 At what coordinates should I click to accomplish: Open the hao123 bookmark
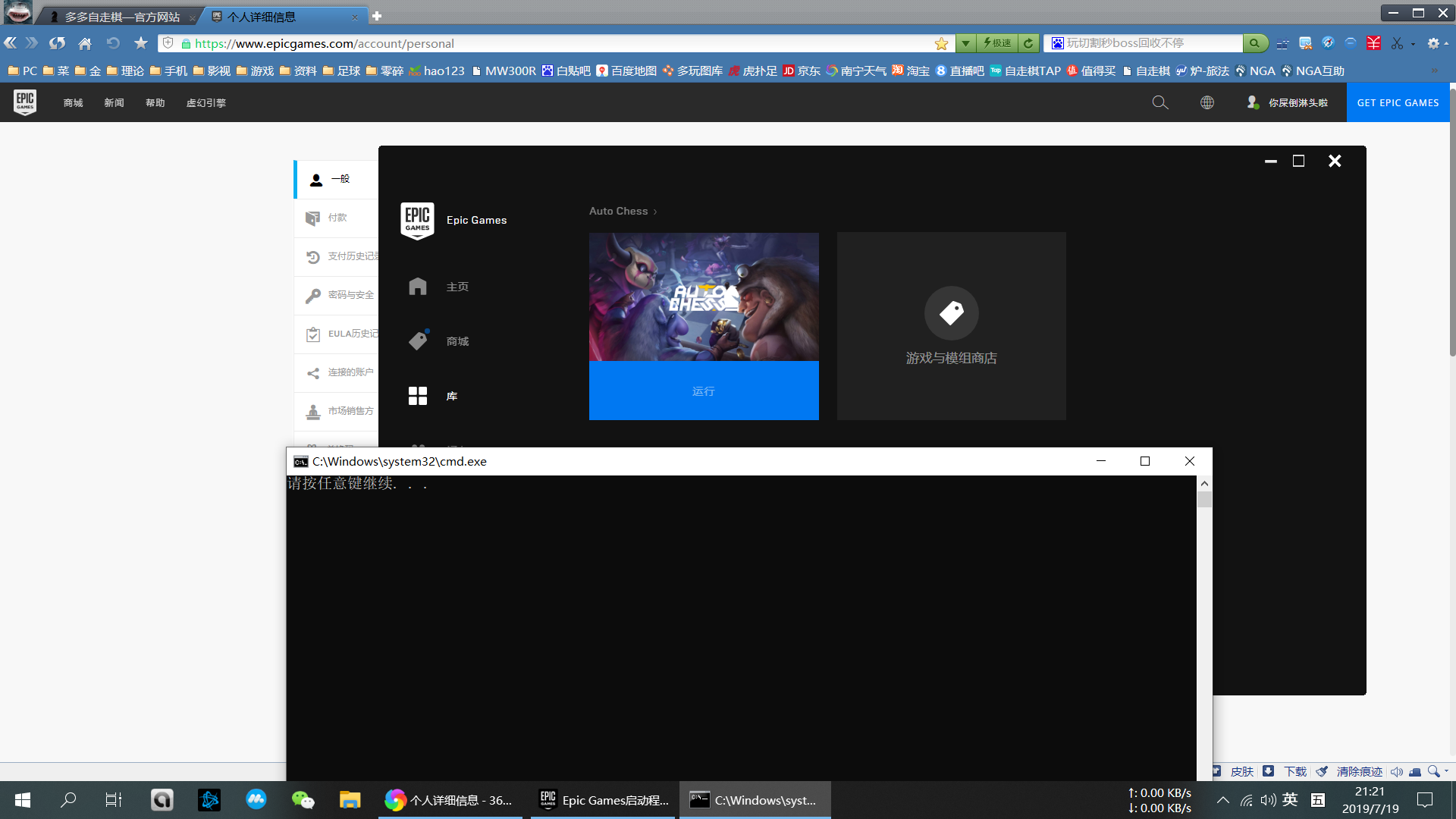click(437, 71)
